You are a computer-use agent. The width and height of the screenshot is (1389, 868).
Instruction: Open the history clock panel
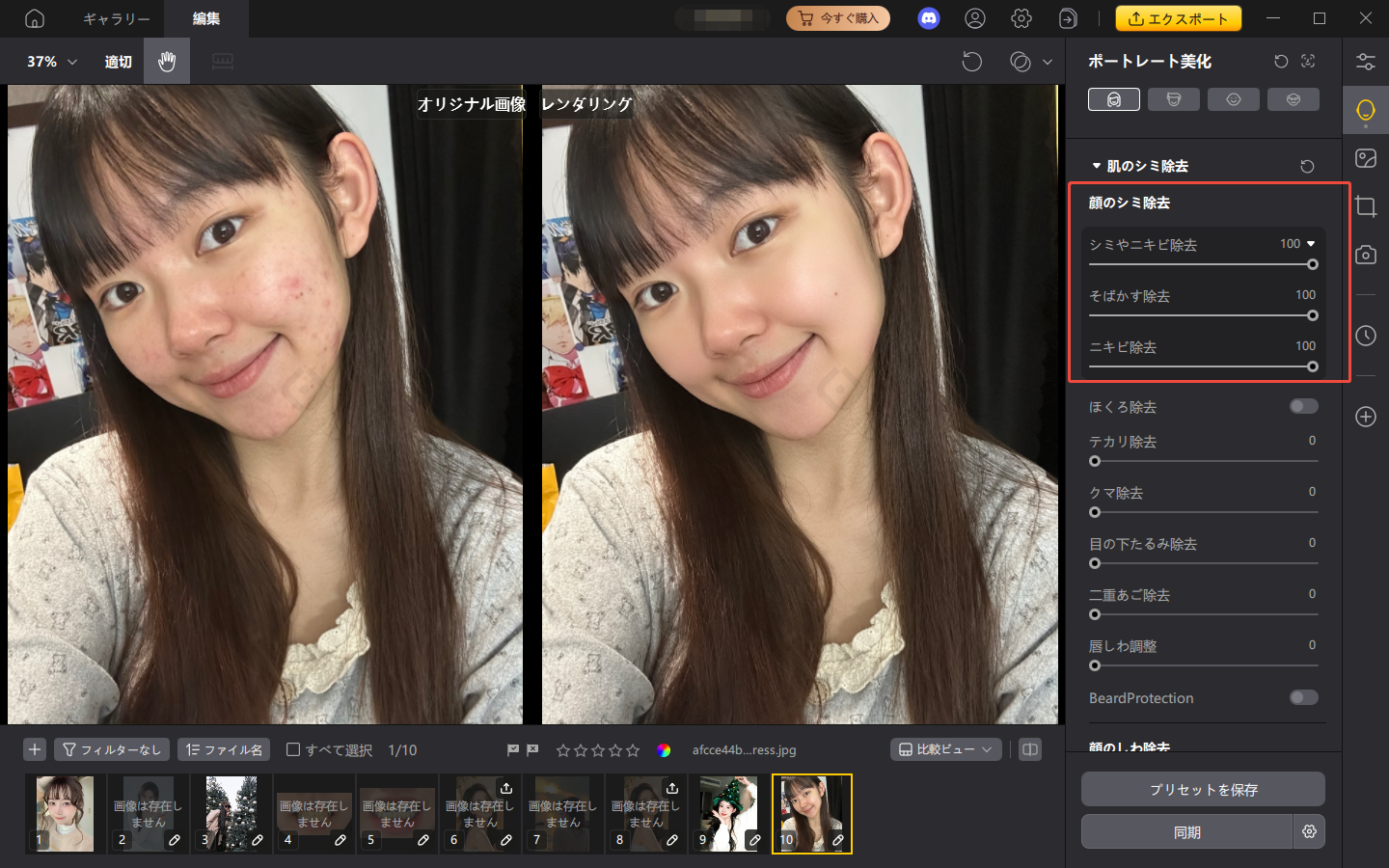click(x=1365, y=336)
